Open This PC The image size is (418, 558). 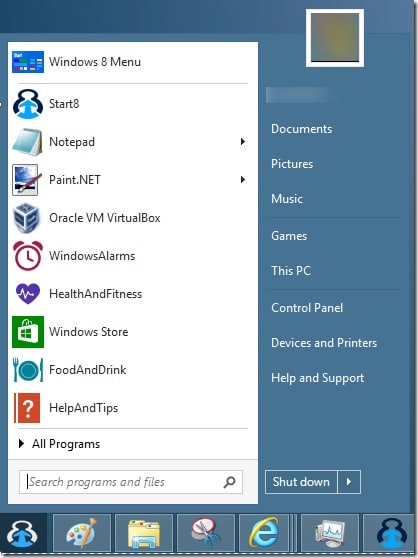(x=291, y=271)
